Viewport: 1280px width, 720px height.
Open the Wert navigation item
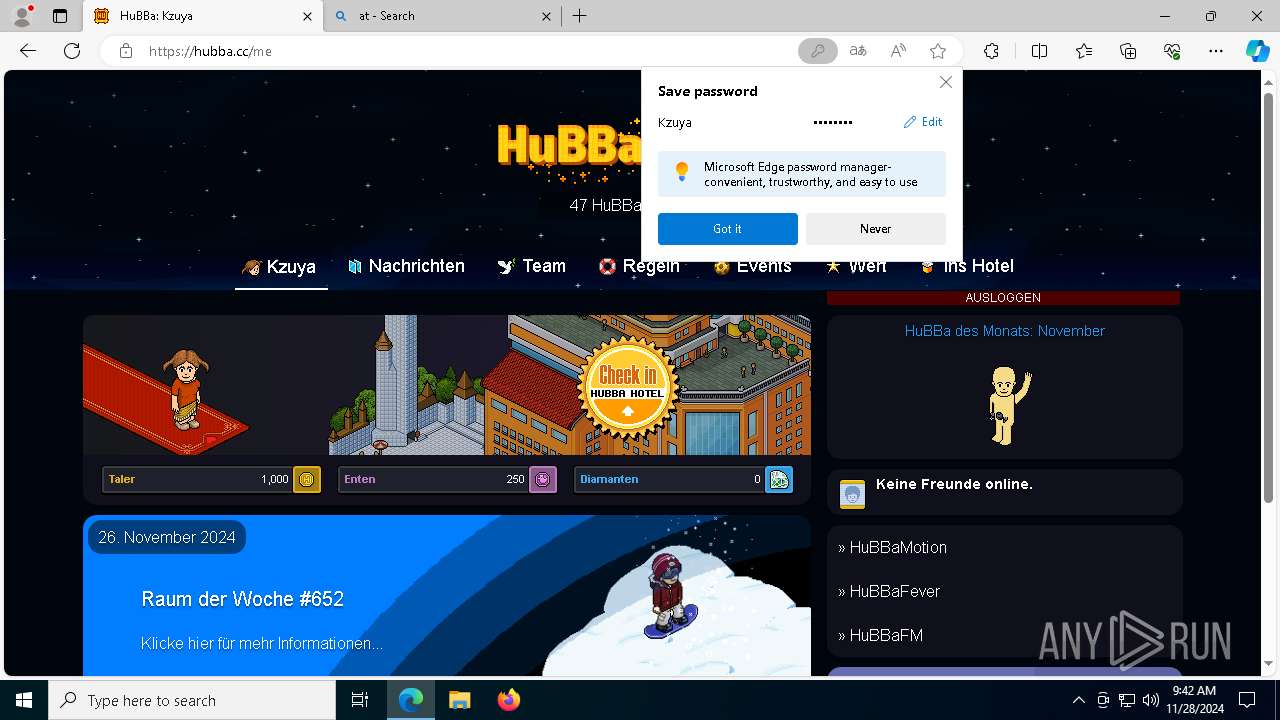(x=856, y=266)
